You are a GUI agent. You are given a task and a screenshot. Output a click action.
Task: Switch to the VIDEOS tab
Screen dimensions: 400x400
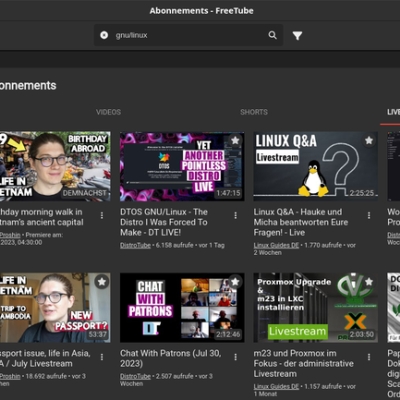108,112
